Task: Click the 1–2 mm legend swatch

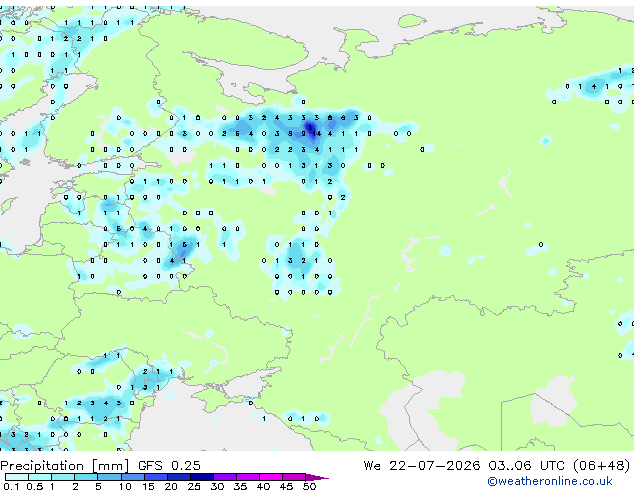Action: click(x=63, y=477)
